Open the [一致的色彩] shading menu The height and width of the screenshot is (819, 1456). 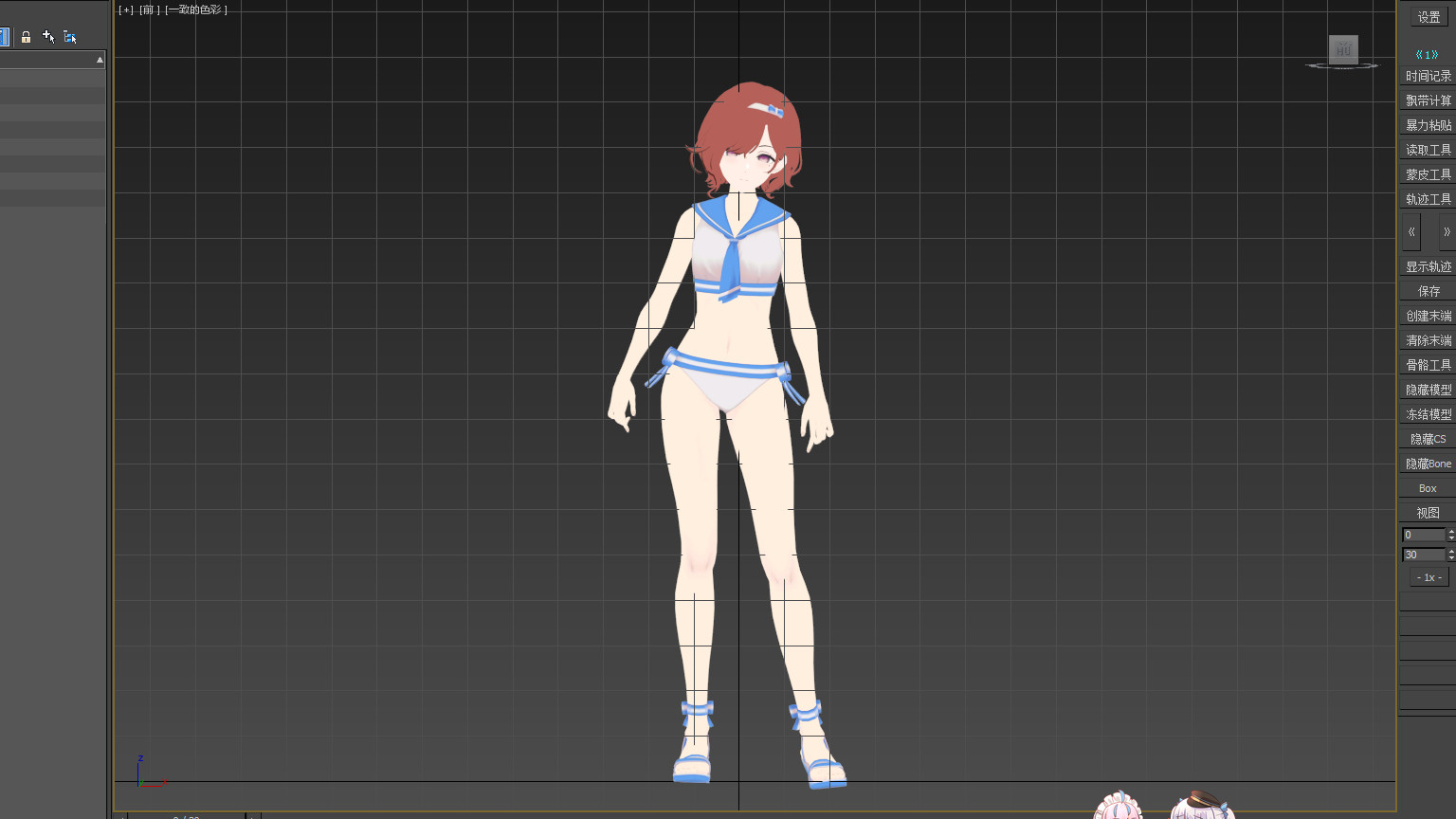click(197, 10)
